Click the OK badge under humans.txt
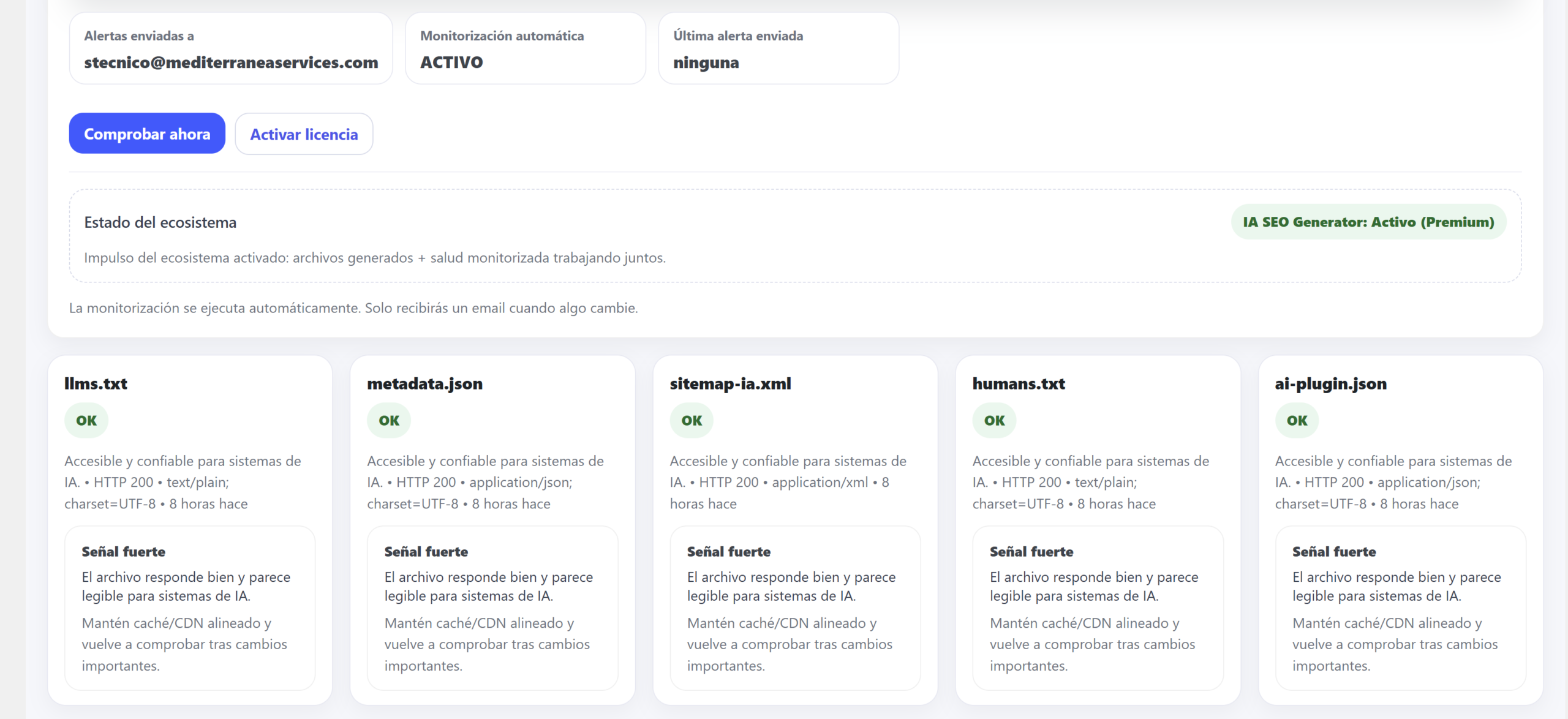Screen dimensions: 1568x719 (994, 420)
